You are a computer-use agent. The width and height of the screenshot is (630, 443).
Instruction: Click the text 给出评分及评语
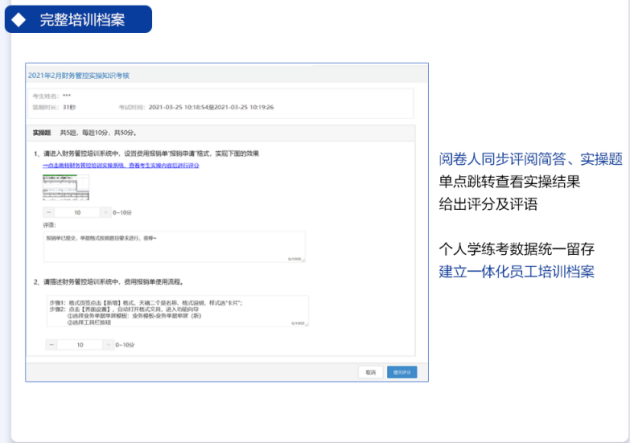pyautogui.click(x=488, y=204)
